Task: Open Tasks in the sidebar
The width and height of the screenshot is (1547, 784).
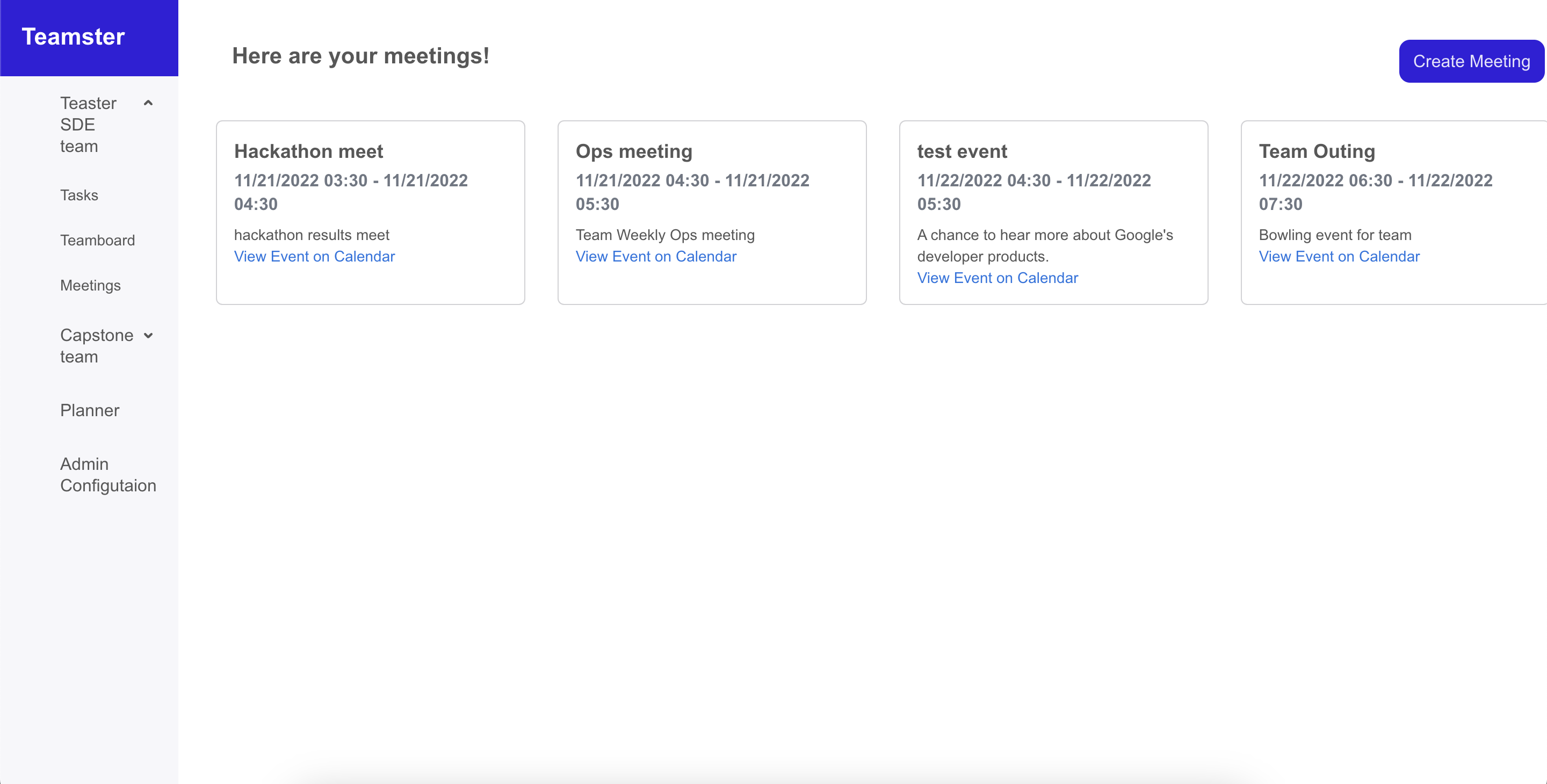Action: [78, 195]
